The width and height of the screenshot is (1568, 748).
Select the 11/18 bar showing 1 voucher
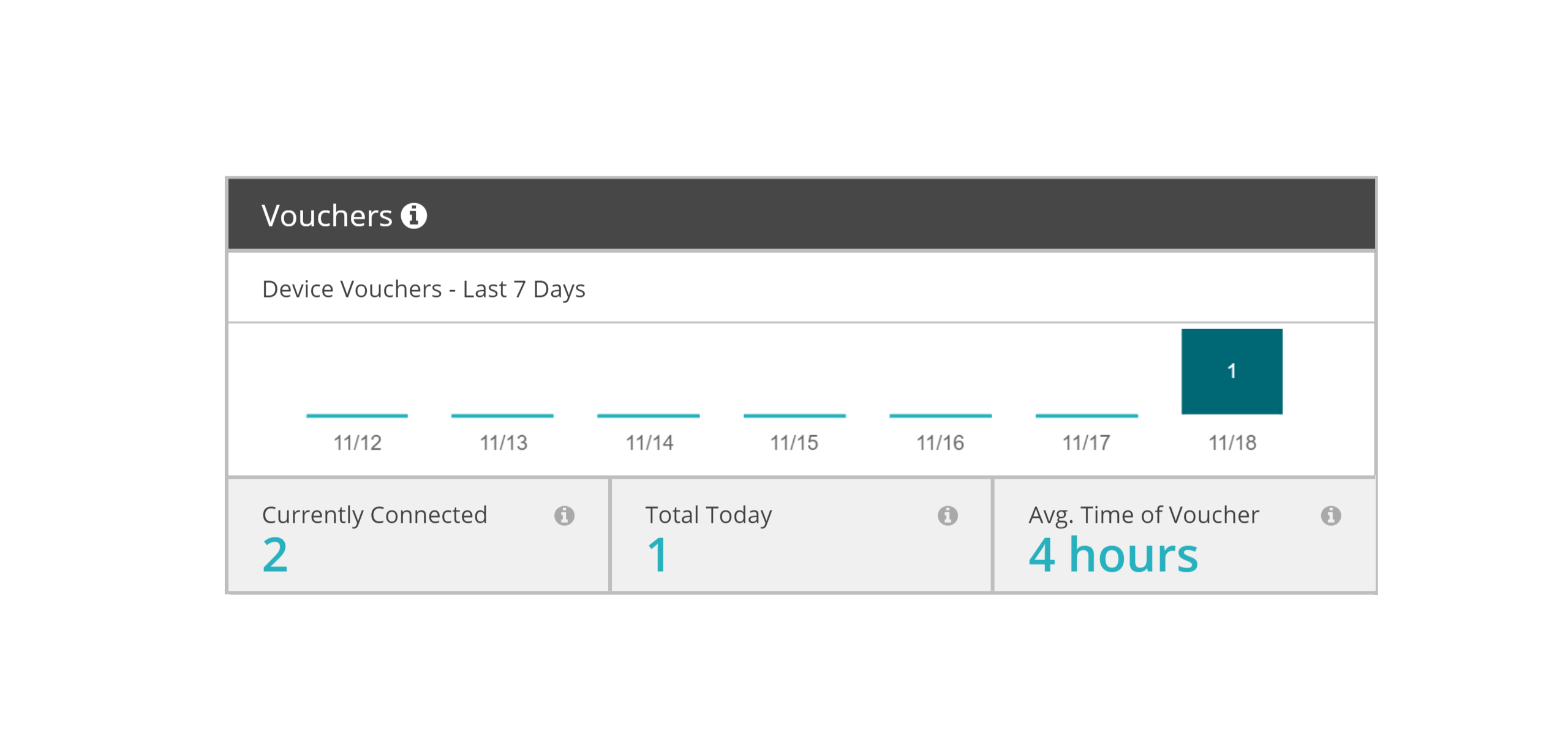click(x=1232, y=371)
